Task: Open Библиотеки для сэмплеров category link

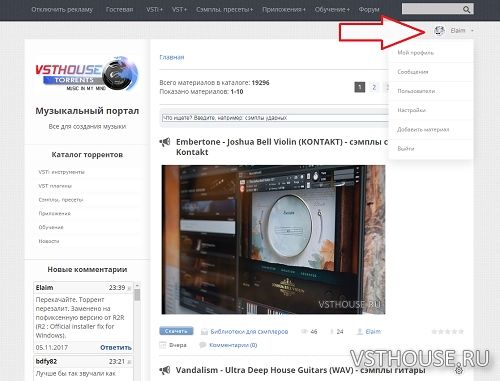Action: tap(249, 331)
